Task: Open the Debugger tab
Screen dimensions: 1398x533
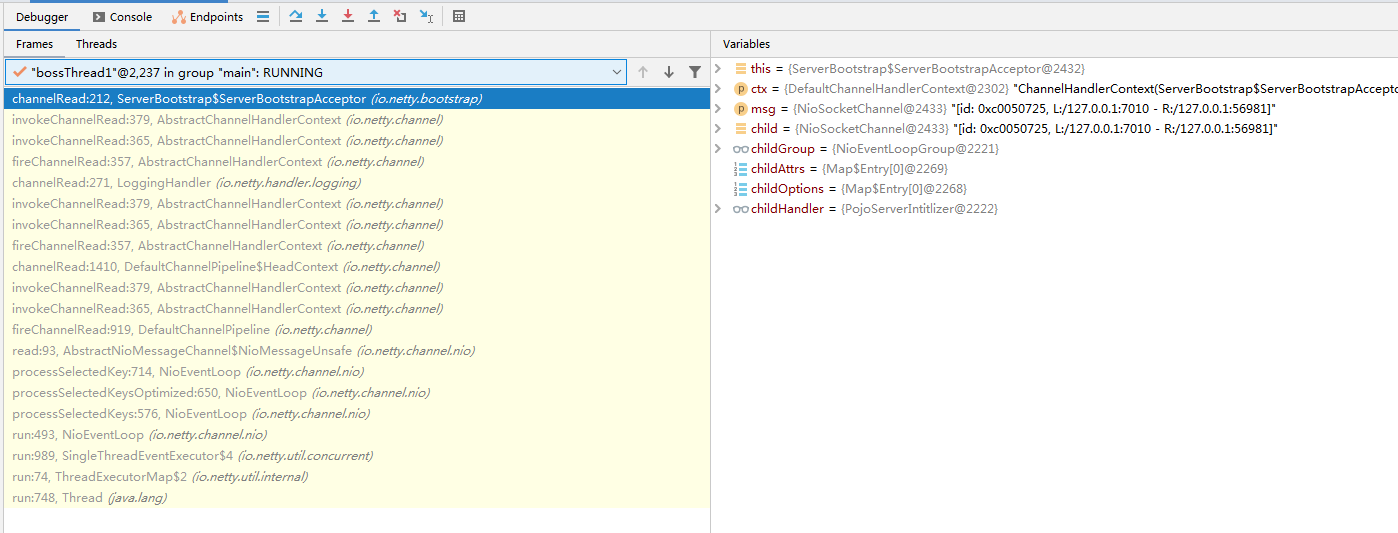Action: click(42, 17)
